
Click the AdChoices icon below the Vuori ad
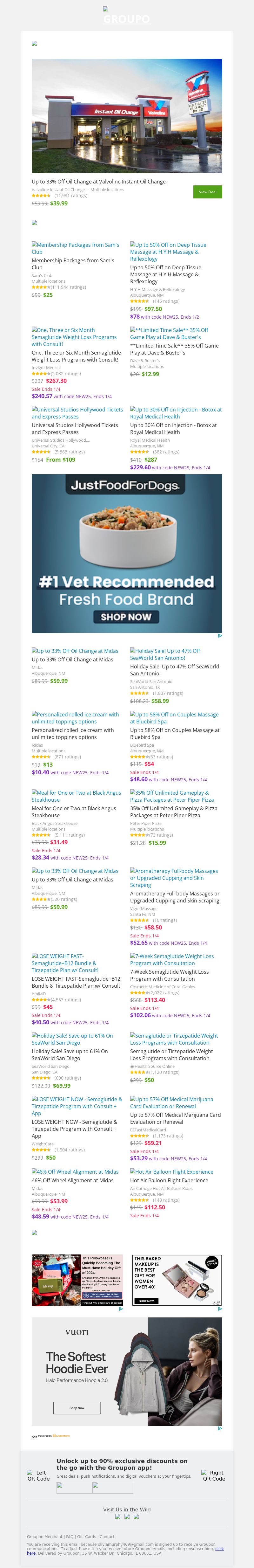coord(219,1429)
